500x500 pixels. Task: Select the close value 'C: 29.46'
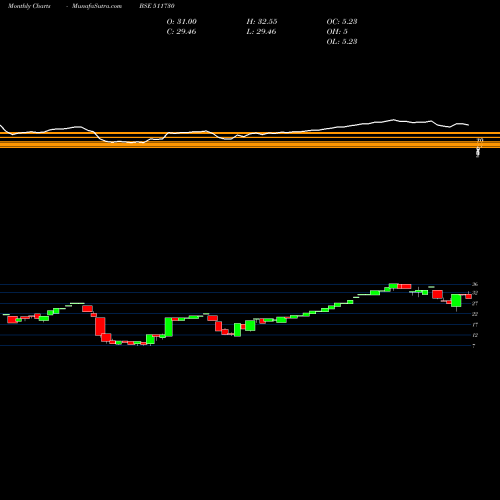[x=181, y=32]
